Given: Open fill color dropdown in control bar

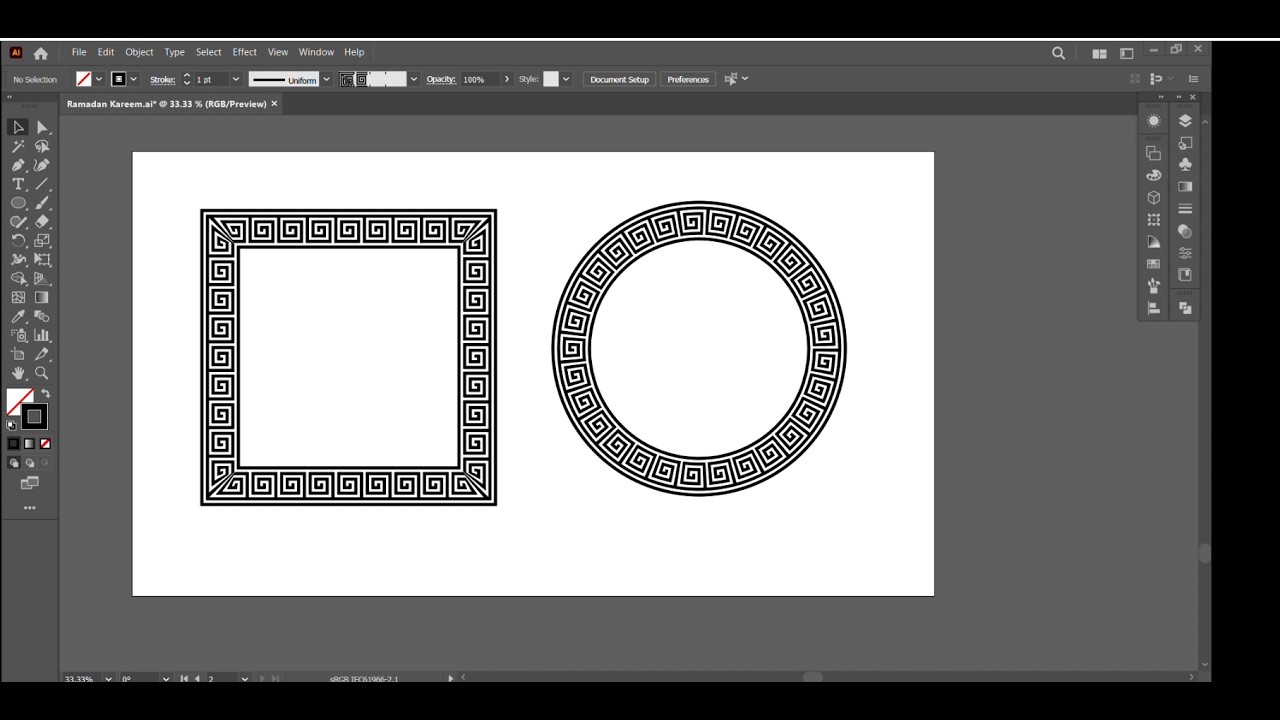Looking at the screenshot, I should (x=98, y=79).
